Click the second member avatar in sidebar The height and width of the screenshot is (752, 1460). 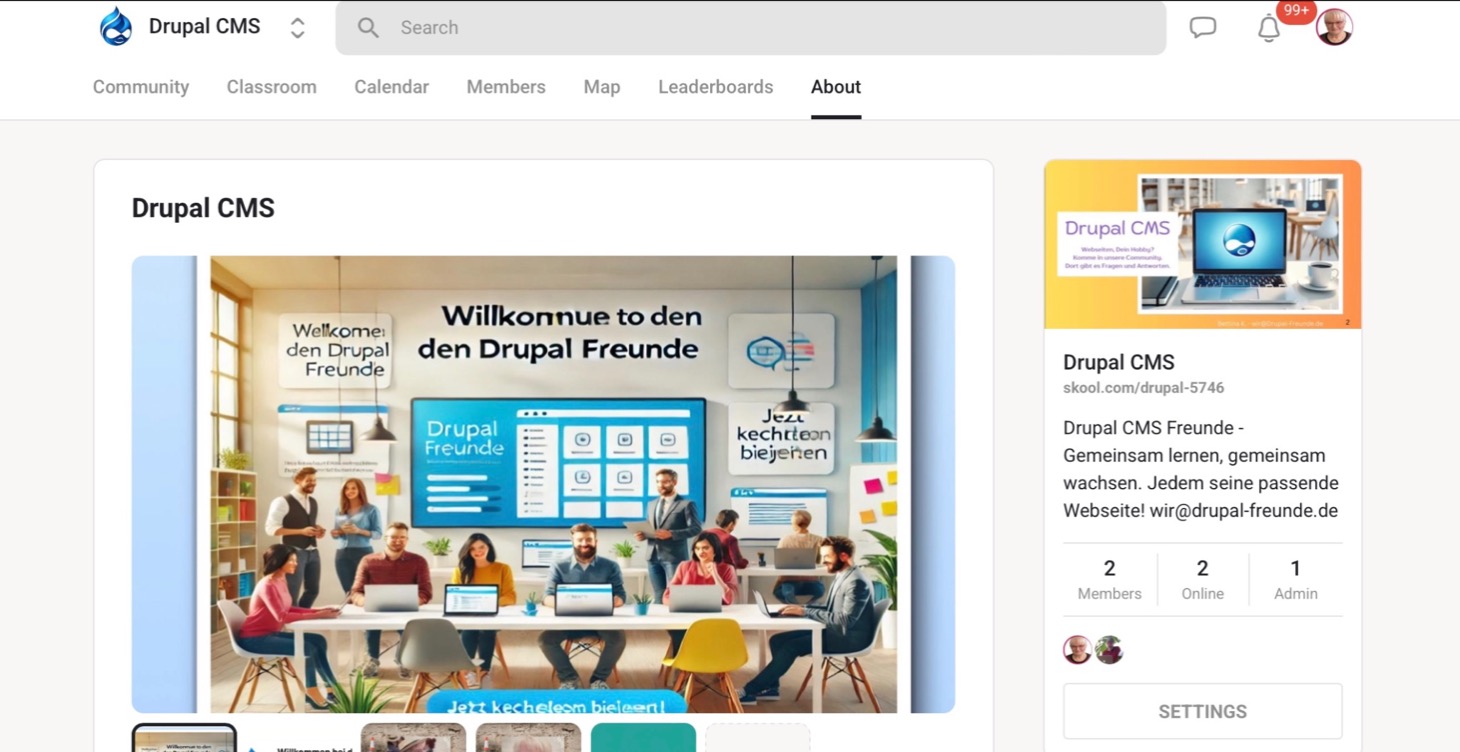[x=1109, y=650]
